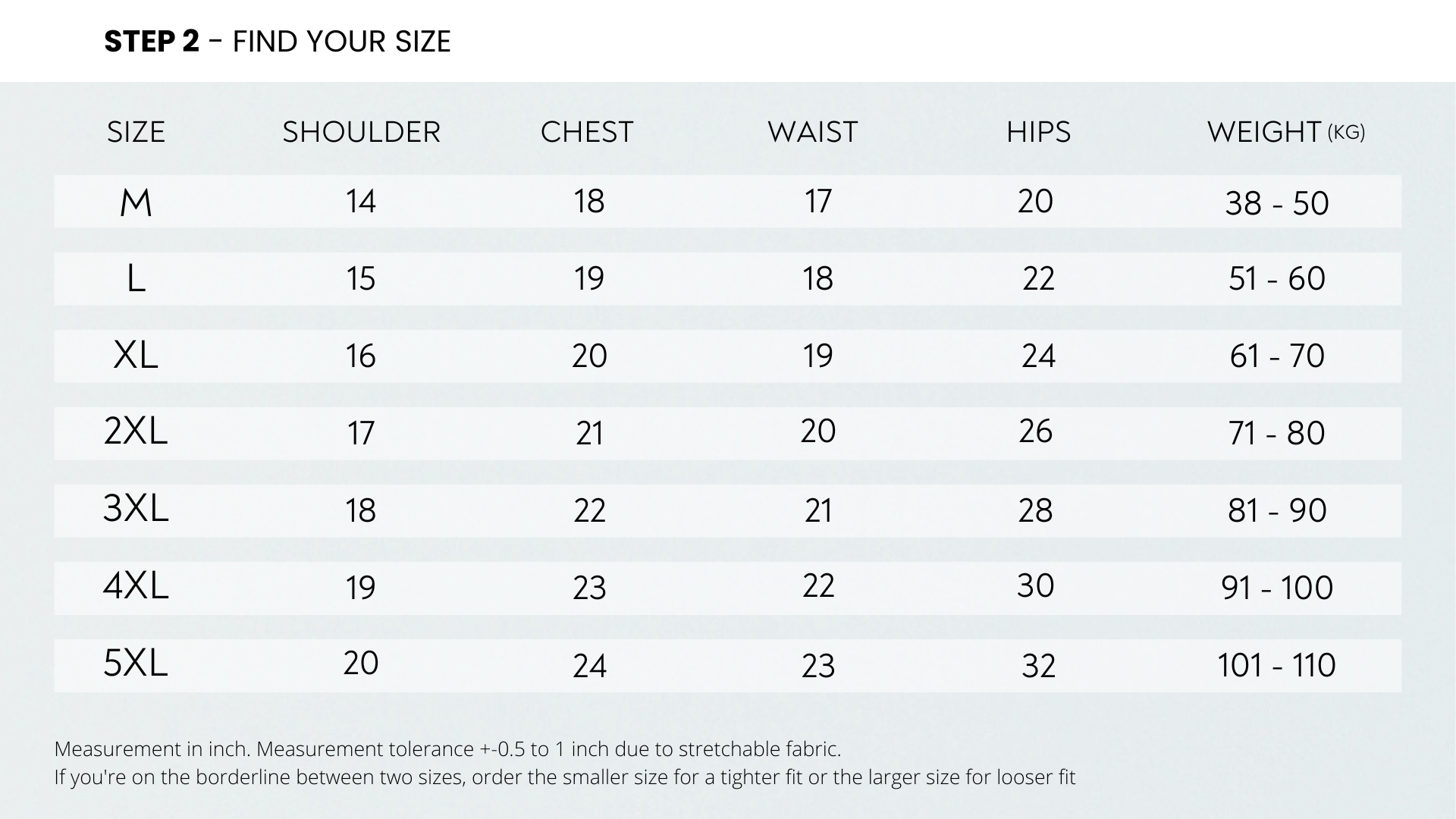Click the L size row label
The width and height of the screenshot is (1456, 819).
[x=136, y=279]
